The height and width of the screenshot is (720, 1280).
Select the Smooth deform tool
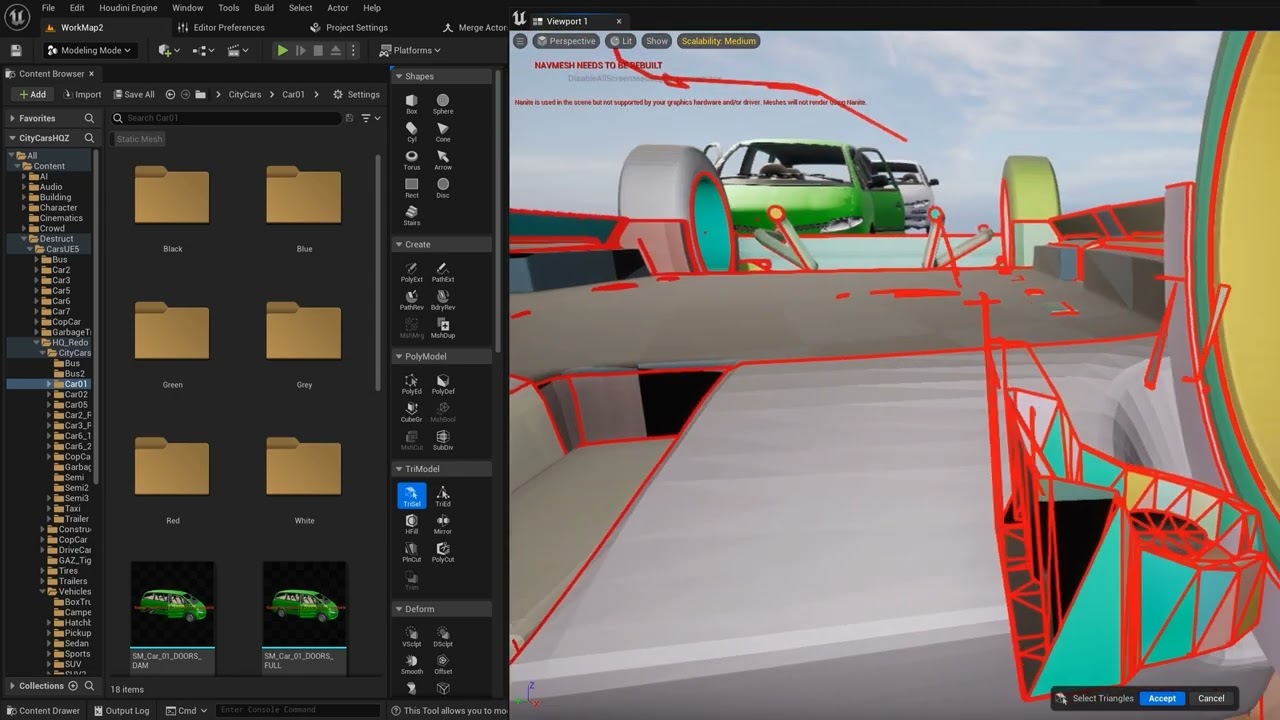411,664
